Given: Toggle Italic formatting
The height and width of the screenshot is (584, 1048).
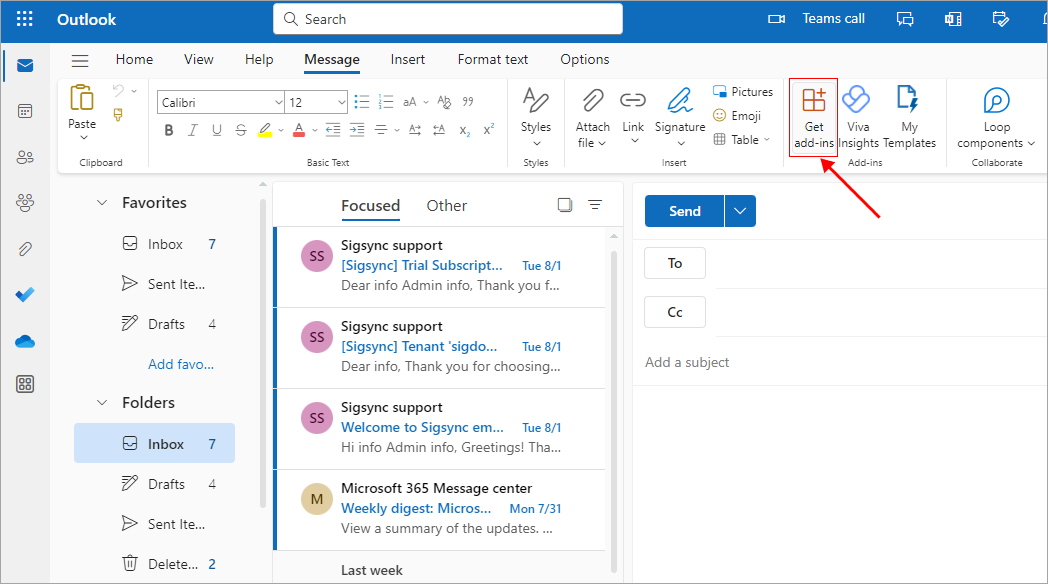Looking at the screenshot, I should (x=193, y=130).
